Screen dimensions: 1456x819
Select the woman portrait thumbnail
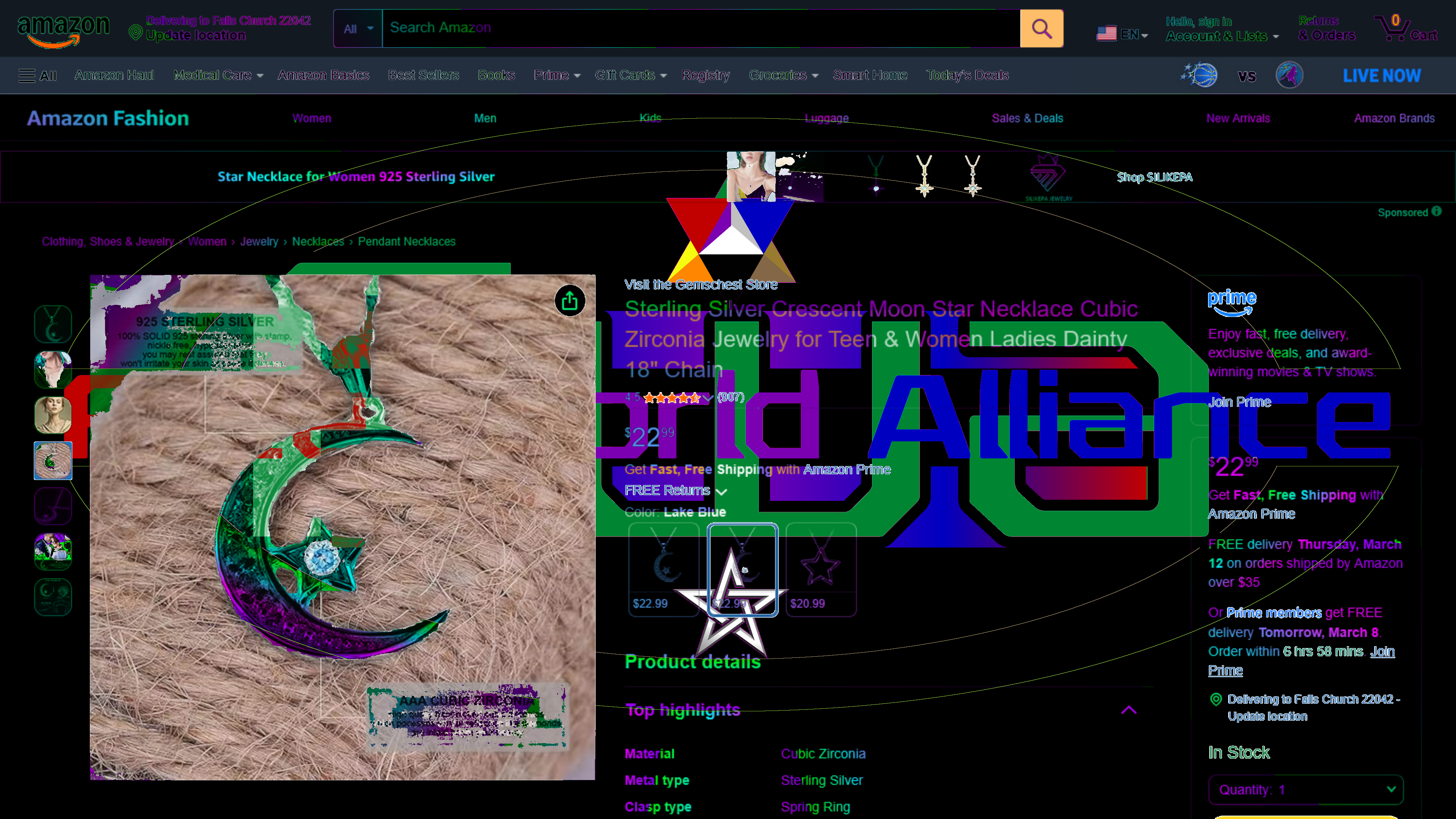(x=53, y=414)
